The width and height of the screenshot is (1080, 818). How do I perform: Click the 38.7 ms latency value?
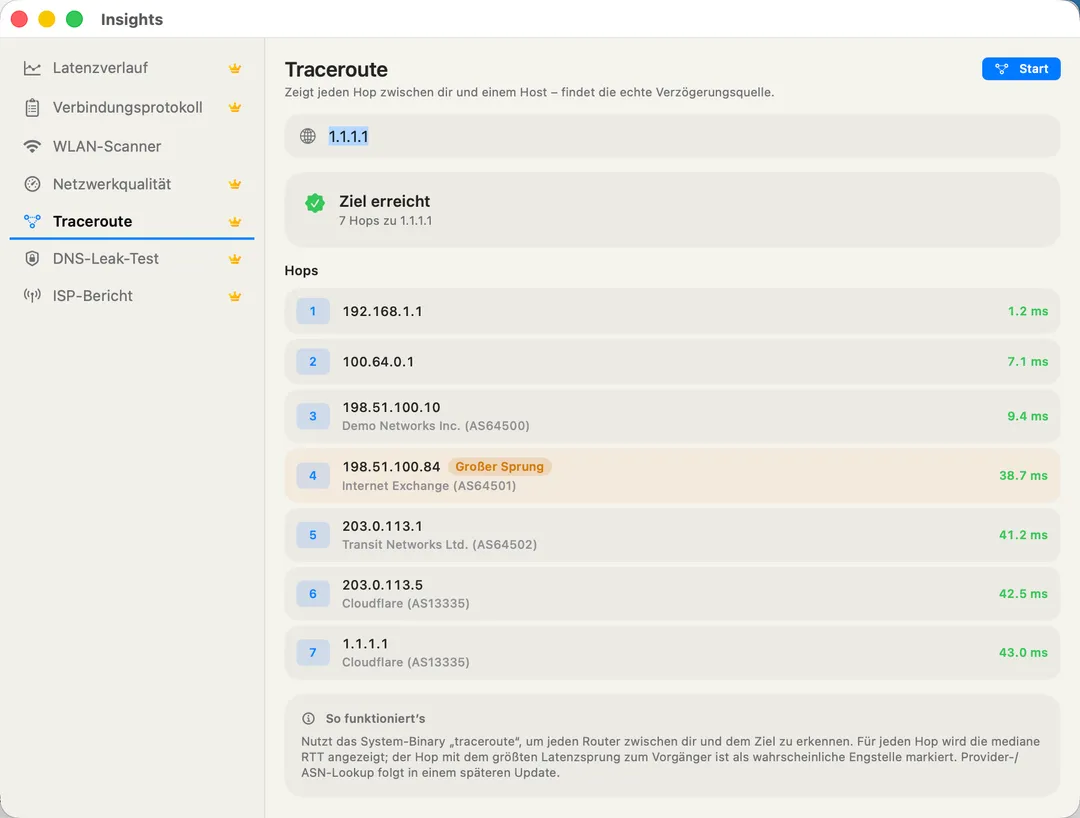(x=1024, y=476)
